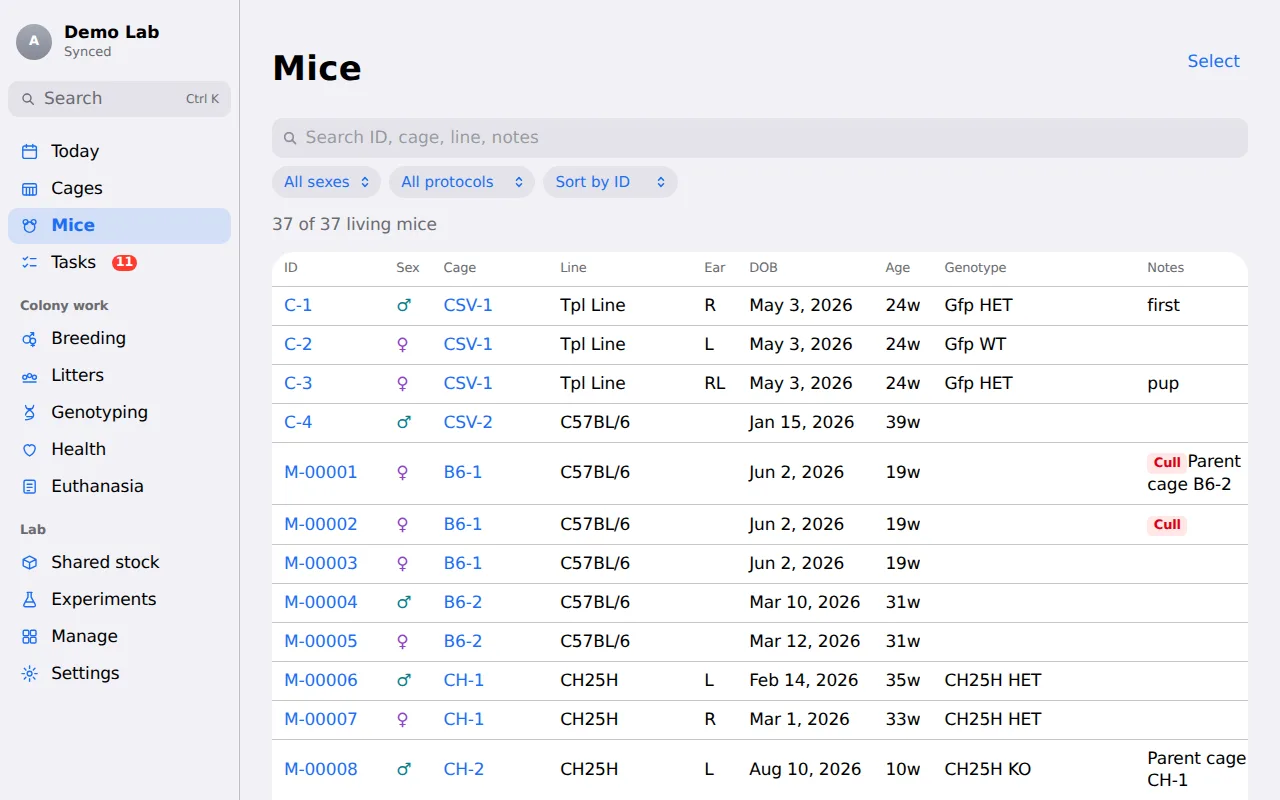Image resolution: width=1280 pixels, height=800 pixels.
Task: Click the Experiments flask icon
Action: tap(30, 599)
